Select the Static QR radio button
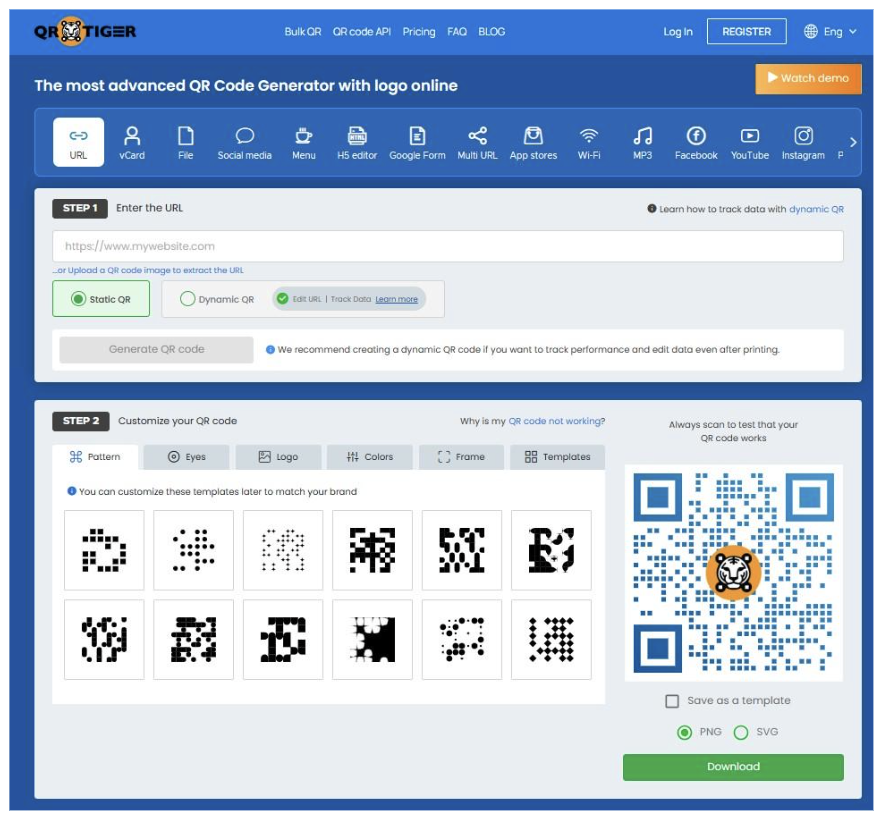884x824 pixels. click(78, 299)
